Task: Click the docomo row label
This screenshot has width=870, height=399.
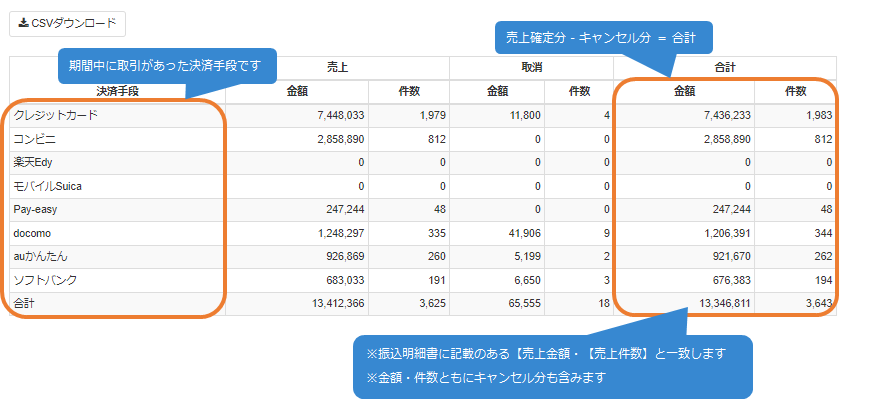Action: click(x=32, y=234)
